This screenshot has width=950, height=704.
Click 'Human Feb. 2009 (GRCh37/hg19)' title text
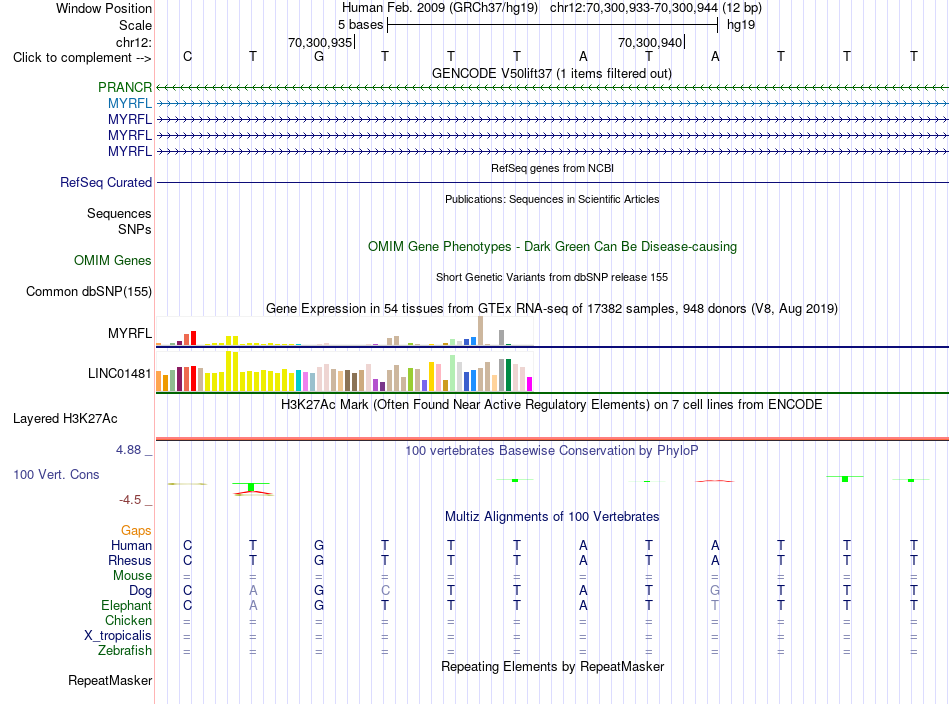(440, 8)
